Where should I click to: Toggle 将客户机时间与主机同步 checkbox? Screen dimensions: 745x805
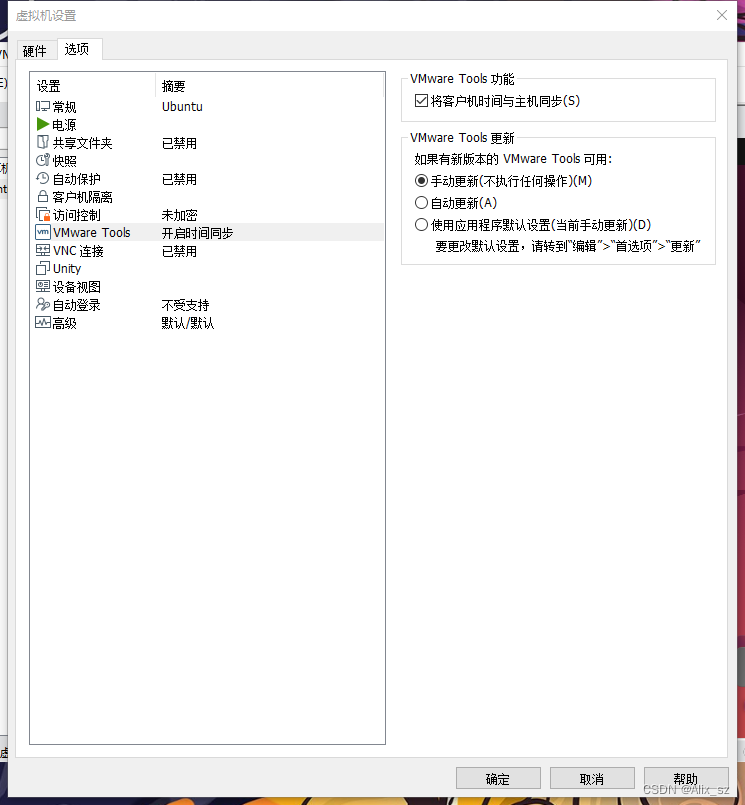(421, 101)
